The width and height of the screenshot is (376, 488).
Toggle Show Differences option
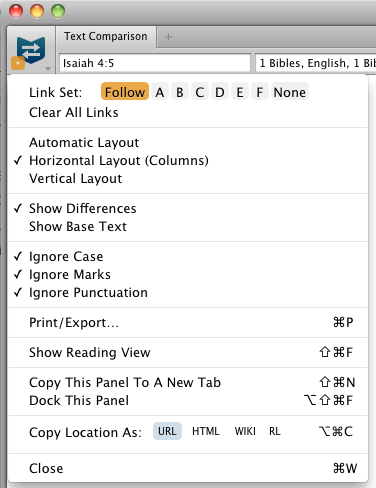coord(83,208)
